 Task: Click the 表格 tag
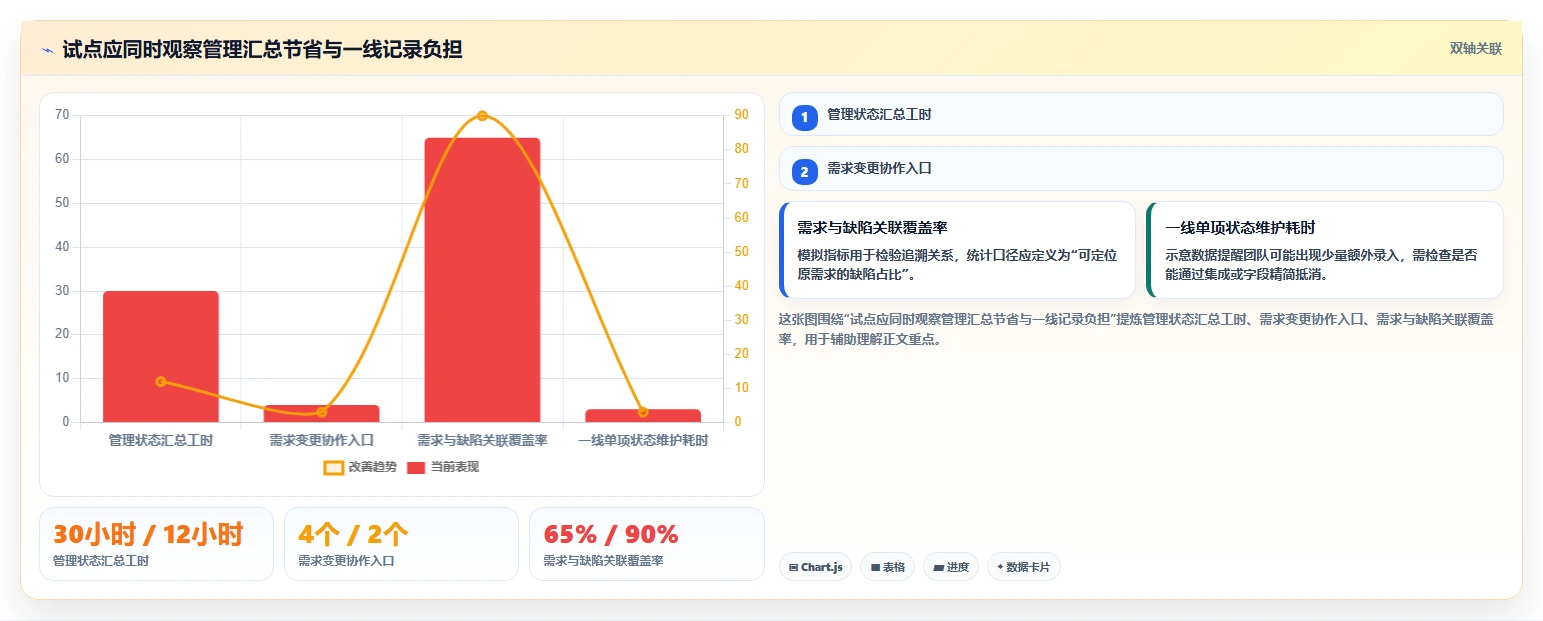coord(887,567)
